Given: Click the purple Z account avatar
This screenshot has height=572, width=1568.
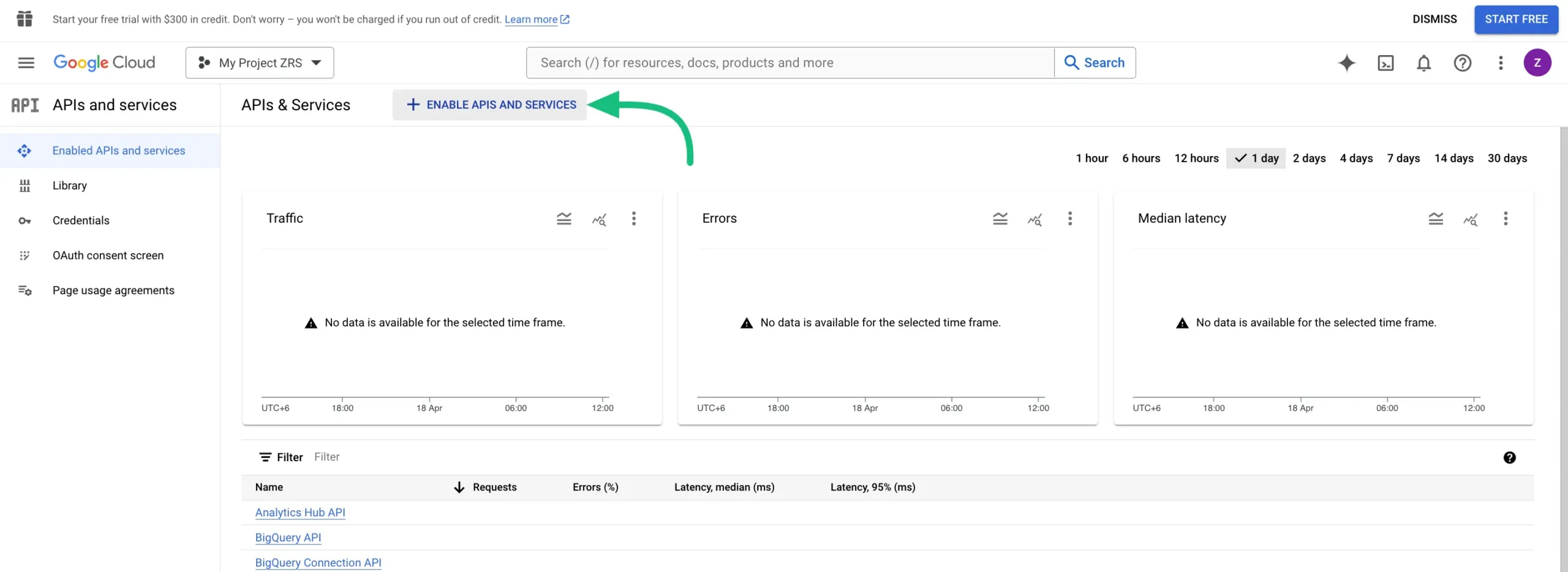Looking at the screenshot, I should (1538, 62).
